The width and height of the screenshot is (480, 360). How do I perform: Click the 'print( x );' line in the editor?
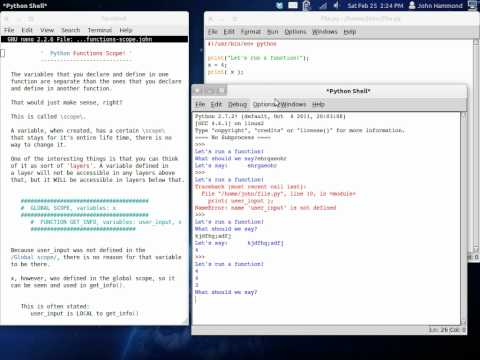tap(226, 72)
